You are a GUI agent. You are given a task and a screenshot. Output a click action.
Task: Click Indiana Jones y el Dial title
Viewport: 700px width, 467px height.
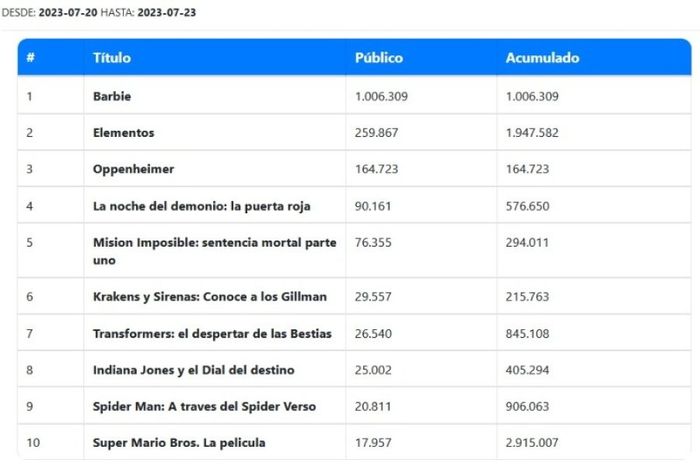193,370
